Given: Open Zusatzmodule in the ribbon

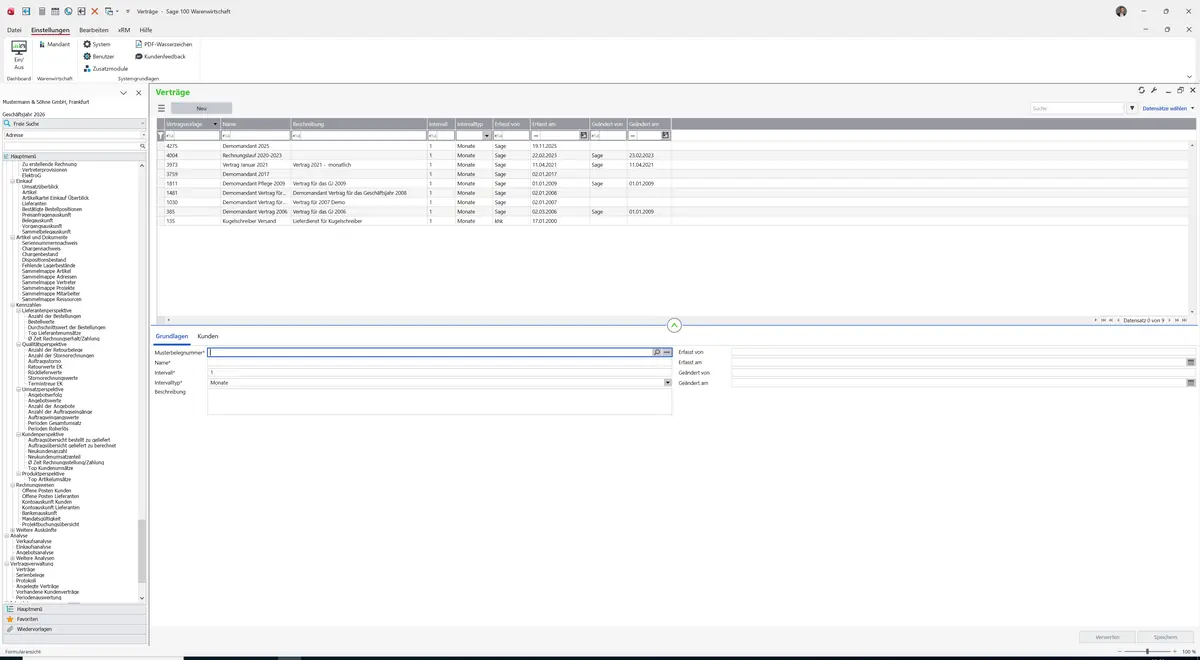Looking at the screenshot, I should point(105,69).
